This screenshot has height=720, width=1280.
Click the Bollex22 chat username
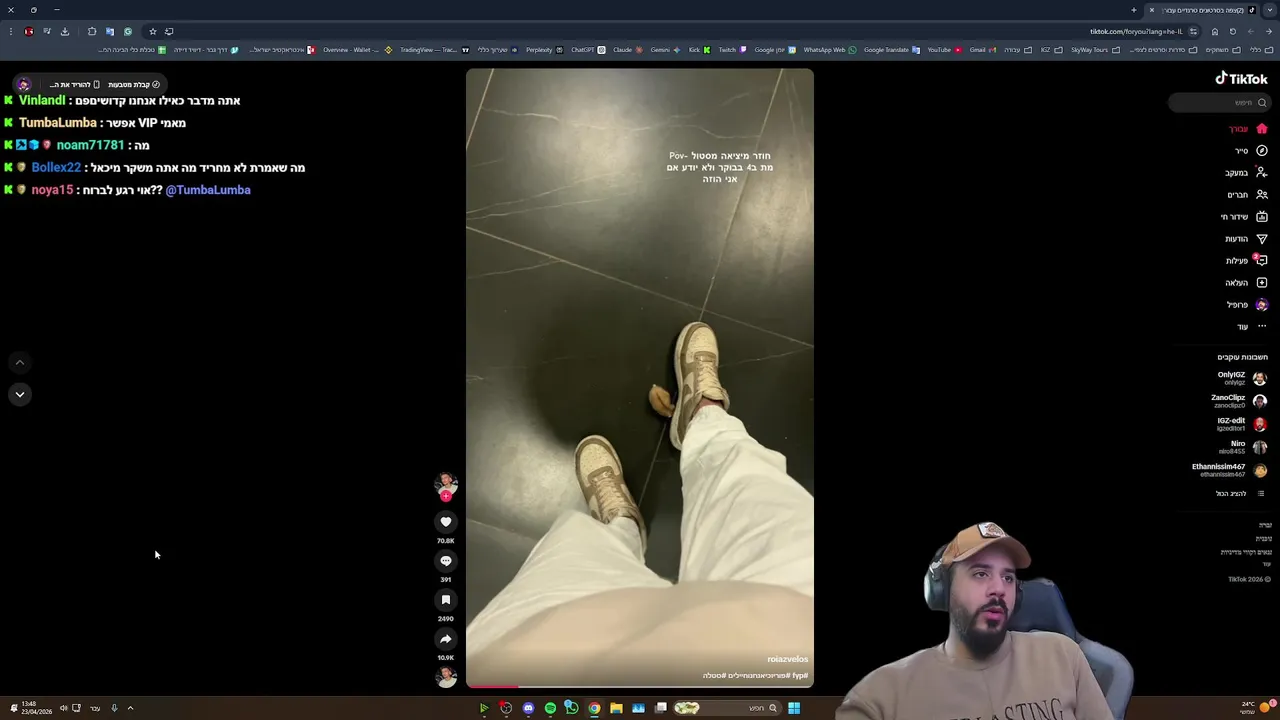(x=56, y=168)
